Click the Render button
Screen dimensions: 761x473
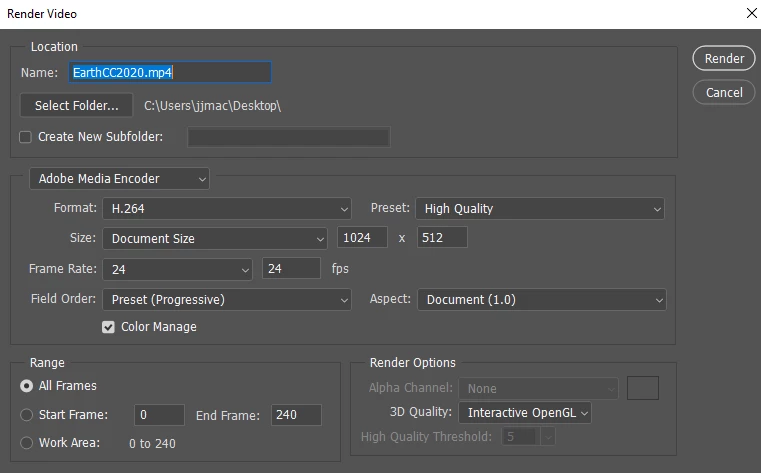coord(724,58)
